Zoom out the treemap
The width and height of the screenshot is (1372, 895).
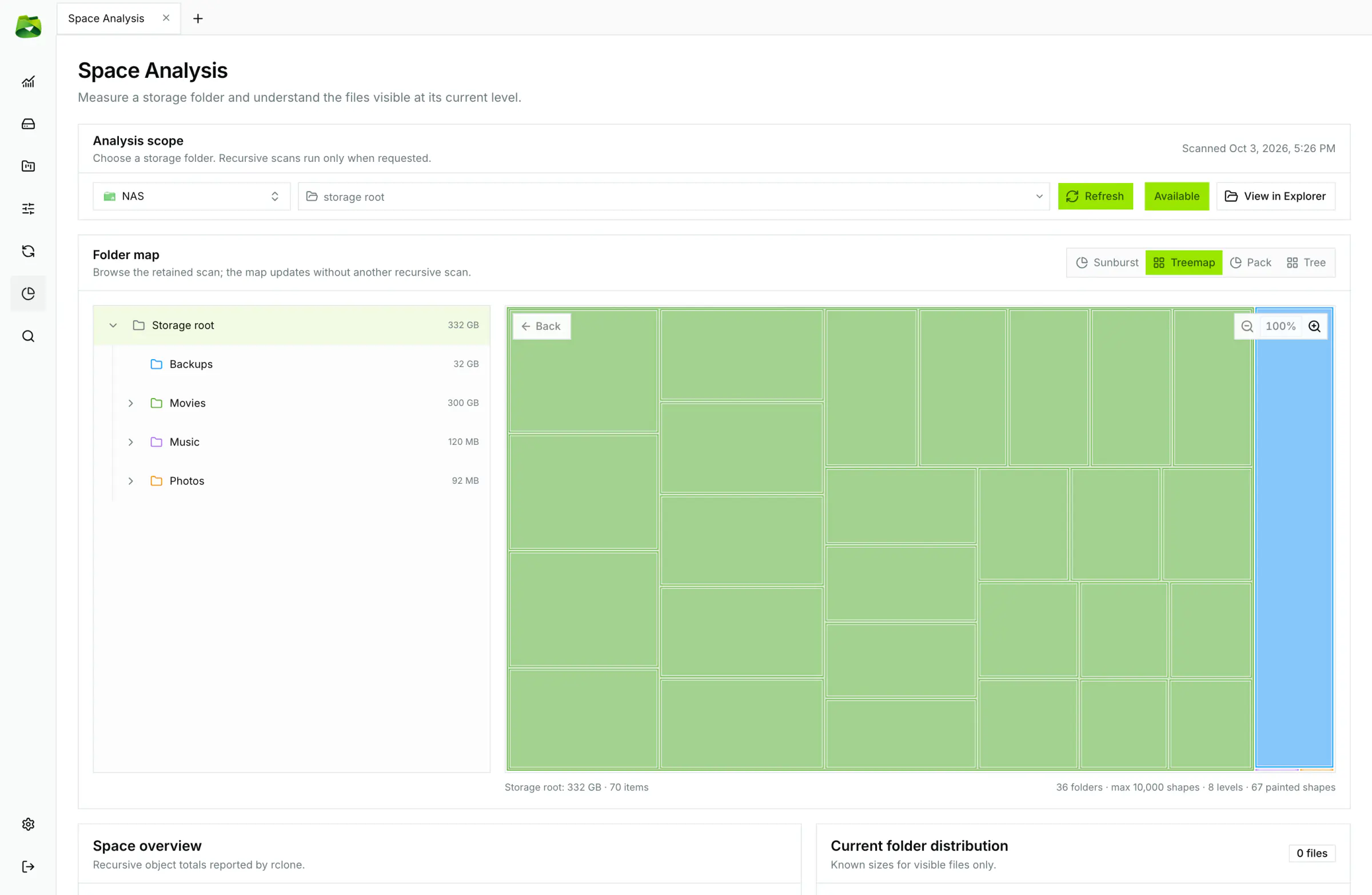(x=1247, y=327)
